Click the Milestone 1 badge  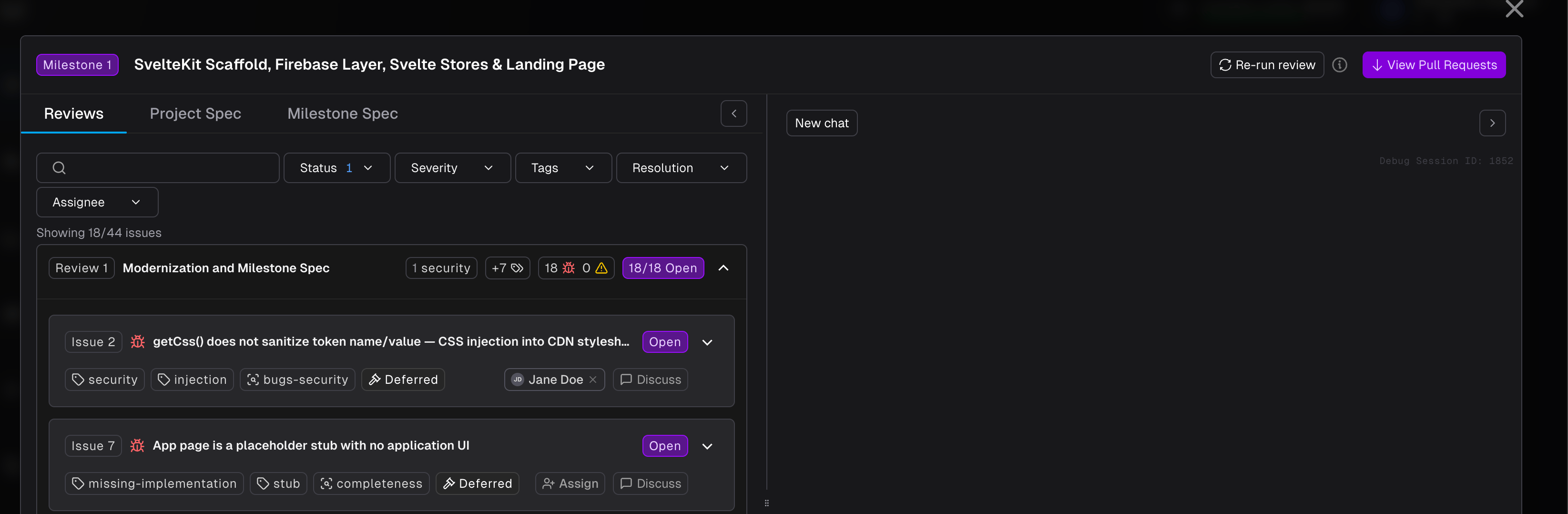[77, 65]
